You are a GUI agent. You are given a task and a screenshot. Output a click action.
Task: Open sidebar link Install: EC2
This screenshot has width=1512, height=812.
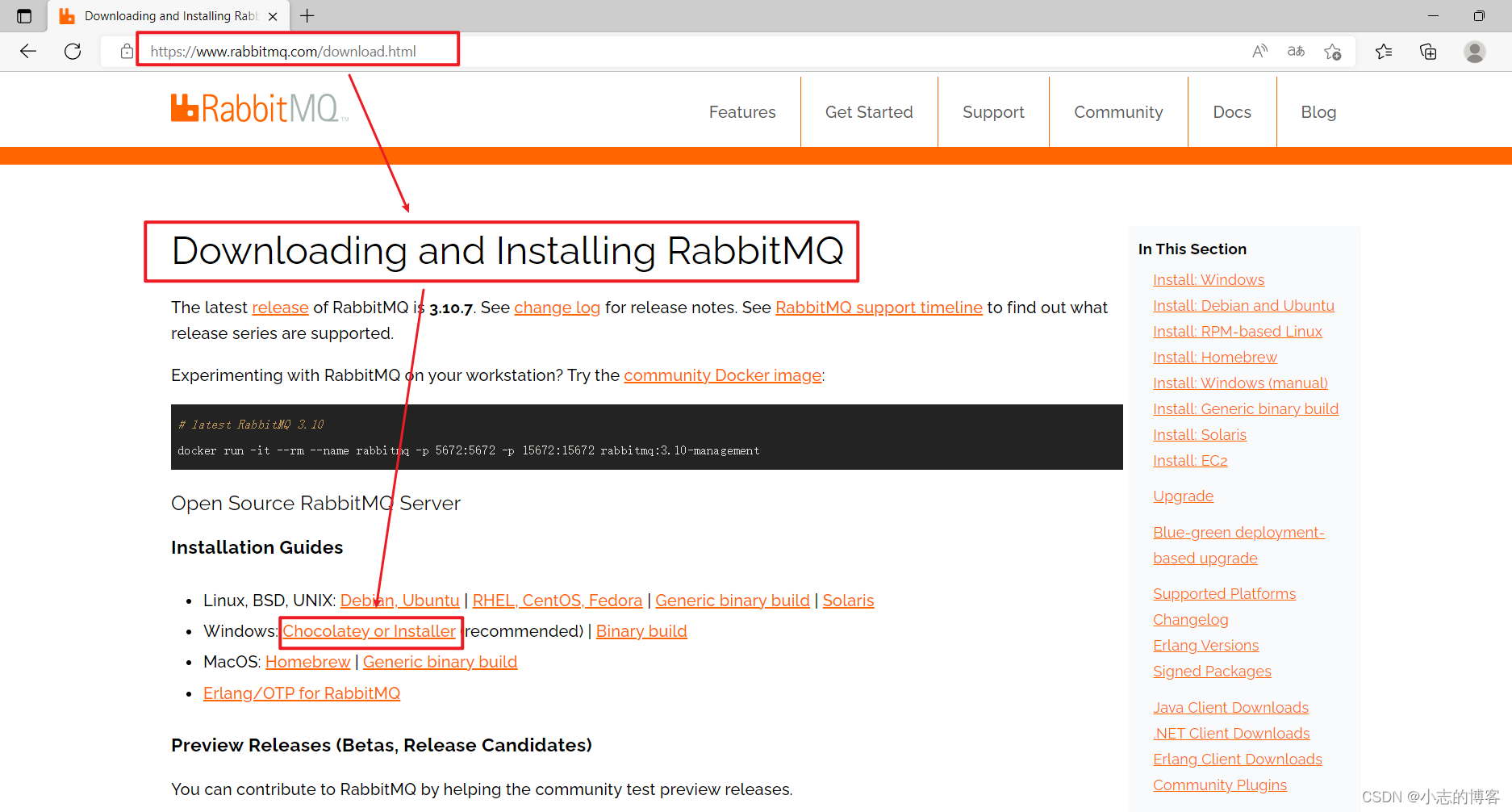tap(1190, 461)
